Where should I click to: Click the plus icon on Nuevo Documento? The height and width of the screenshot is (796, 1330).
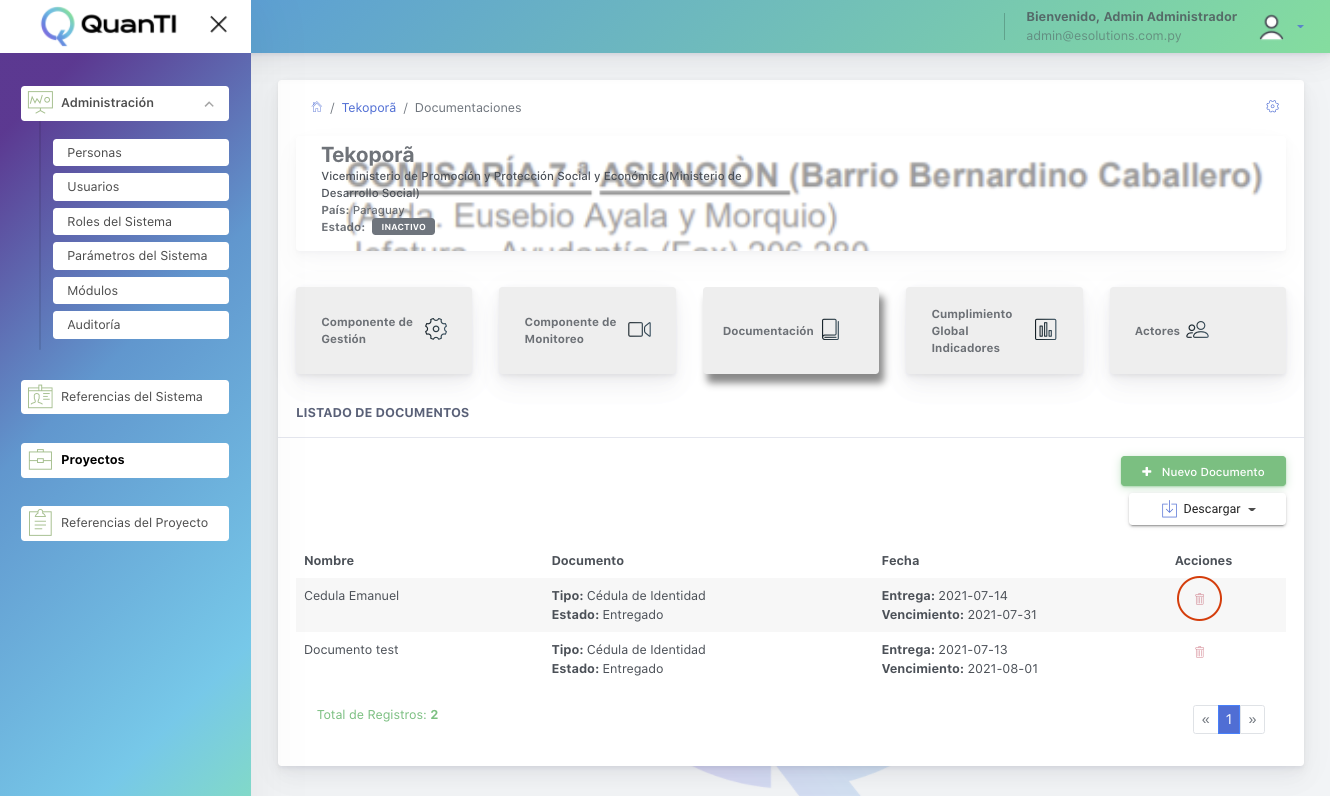tap(1147, 472)
